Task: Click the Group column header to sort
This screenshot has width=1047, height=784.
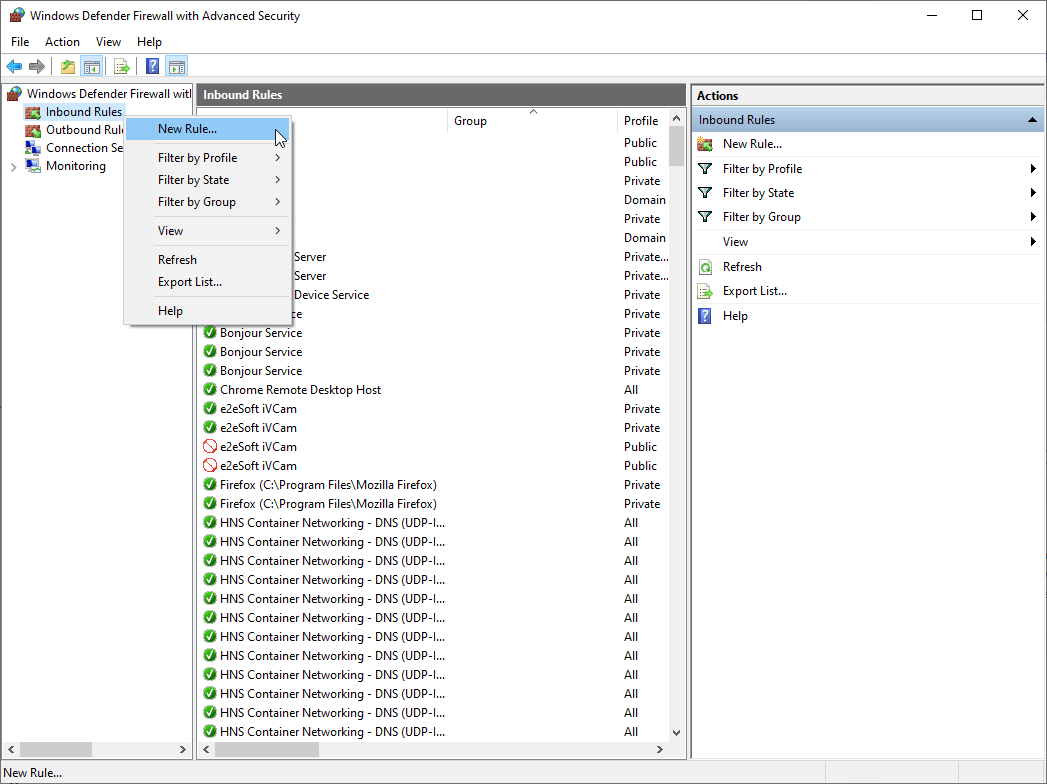Action: click(x=470, y=120)
